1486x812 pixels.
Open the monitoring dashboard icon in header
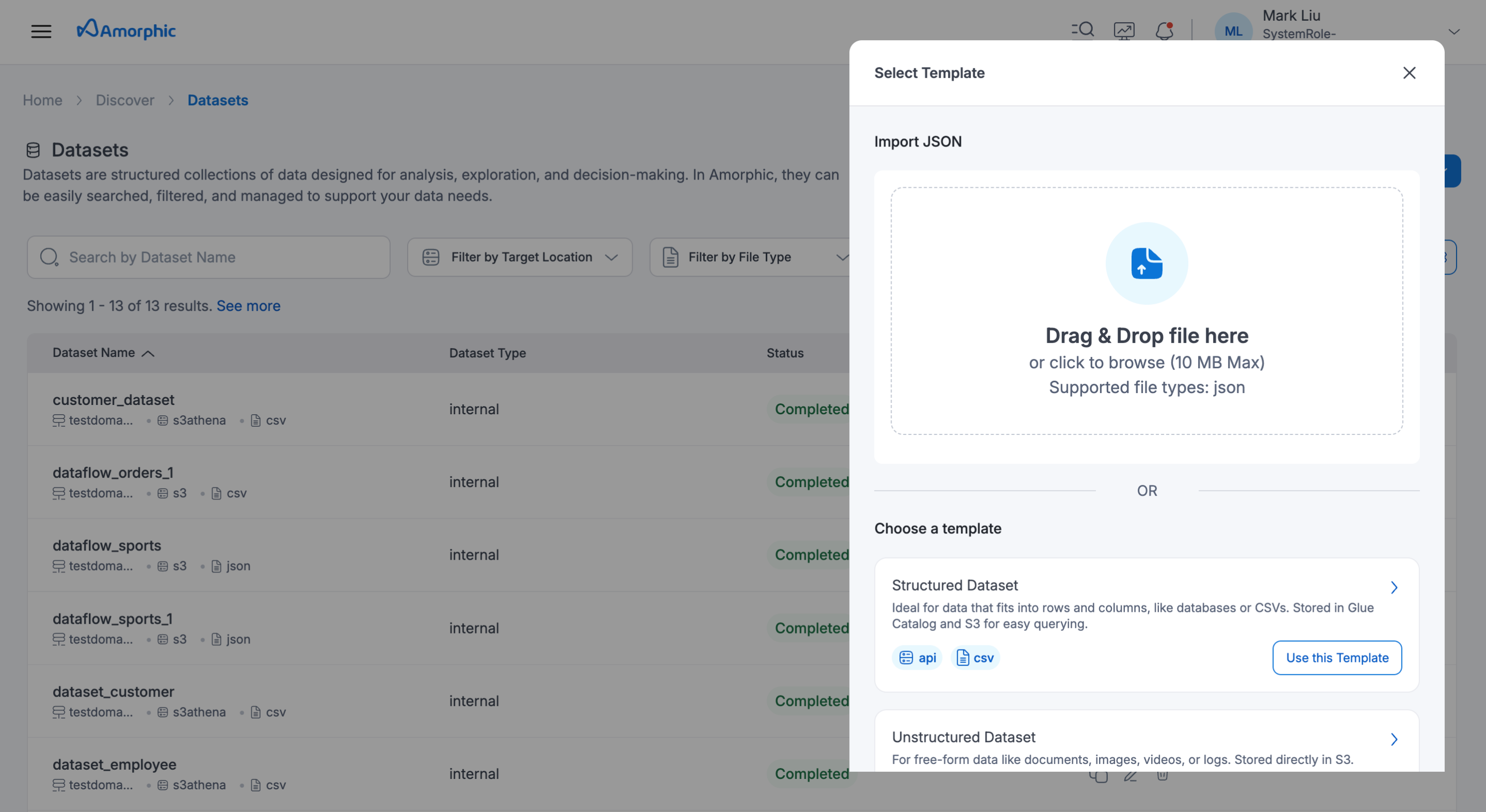[x=1124, y=30]
